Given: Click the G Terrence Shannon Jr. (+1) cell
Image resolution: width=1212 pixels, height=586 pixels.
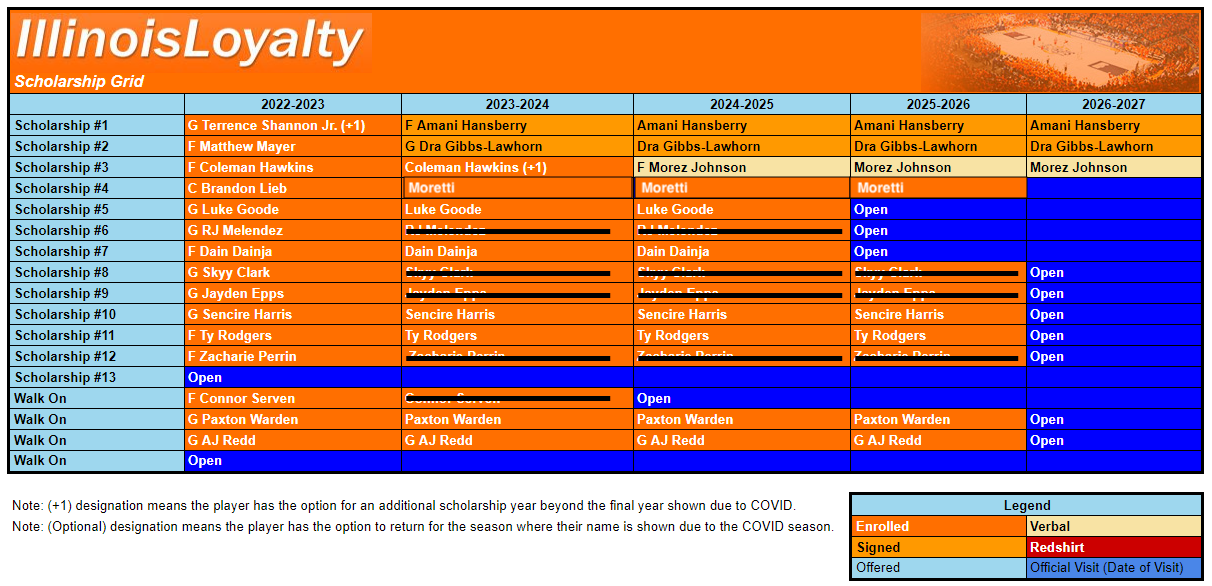Looking at the screenshot, I should 292,126.
